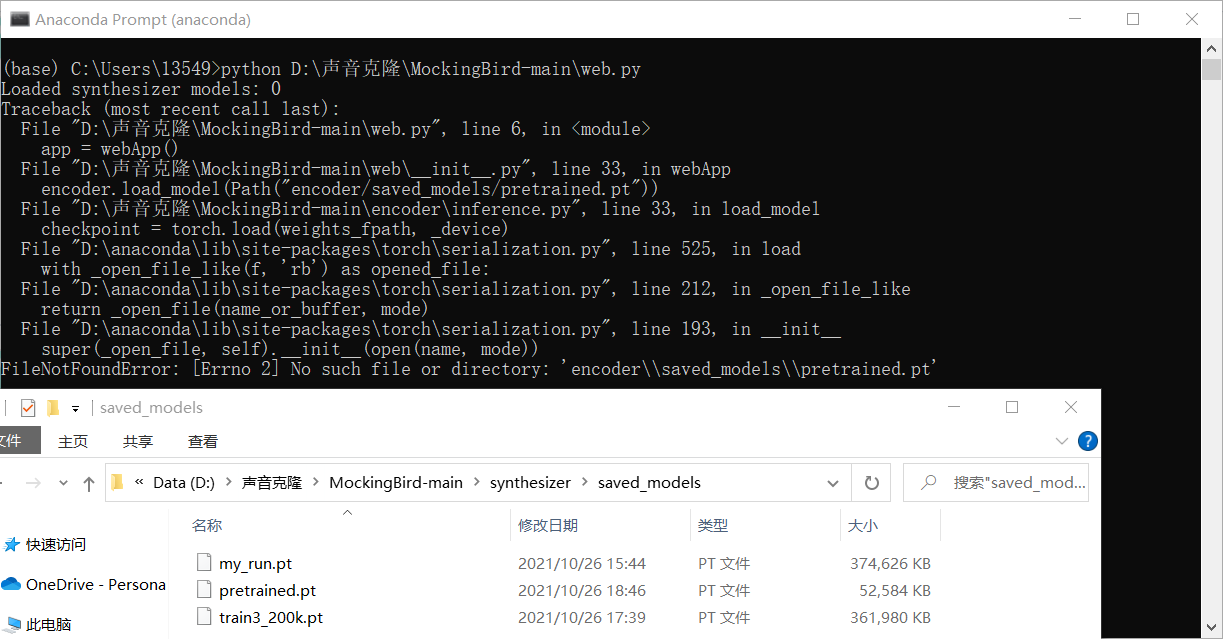Open the 共享 ribbon tab
1223x639 pixels.
tap(138, 440)
